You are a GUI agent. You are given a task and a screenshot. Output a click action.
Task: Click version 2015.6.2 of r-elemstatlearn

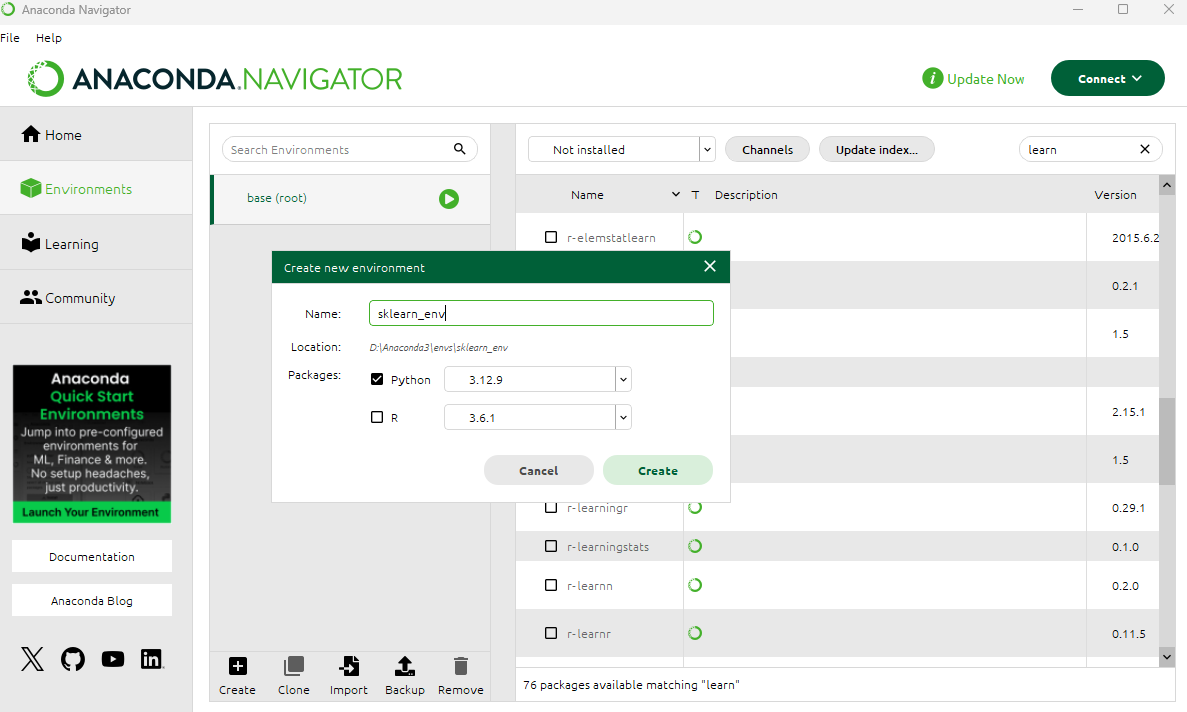(1135, 238)
